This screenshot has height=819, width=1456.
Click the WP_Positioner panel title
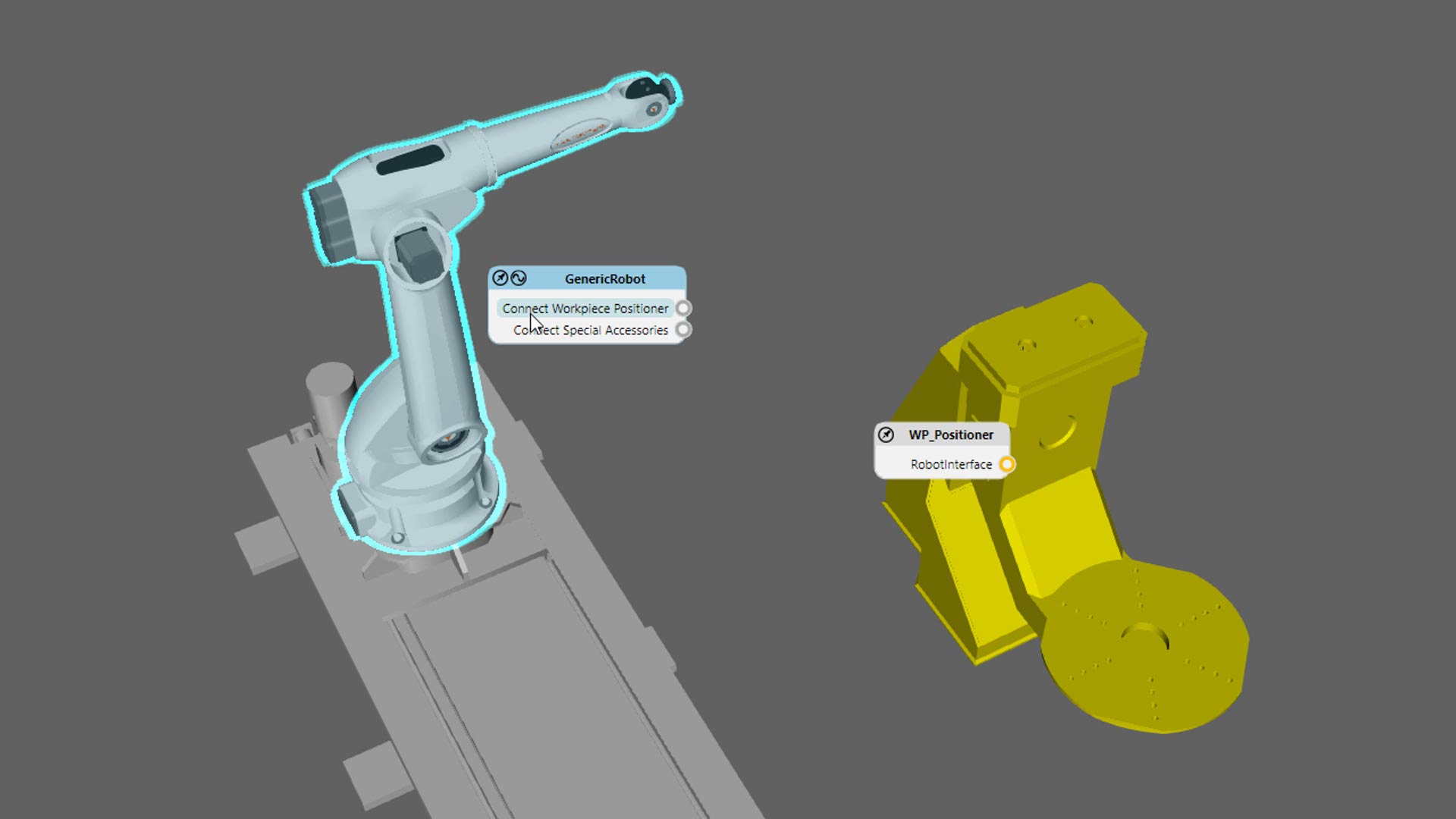pos(951,435)
